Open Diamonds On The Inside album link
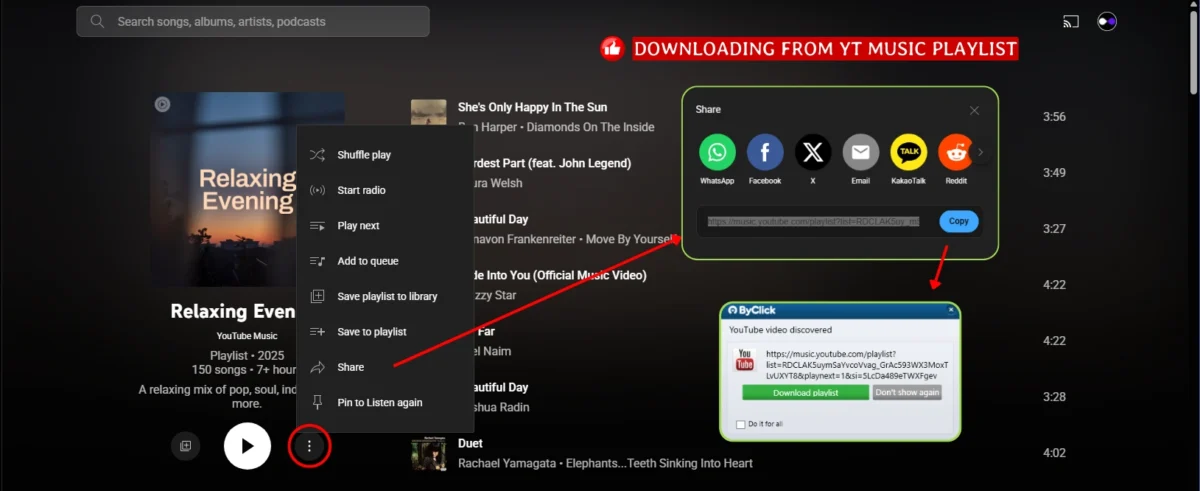The height and width of the screenshot is (491, 1200). pyautogui.click(x=590, y=127)
